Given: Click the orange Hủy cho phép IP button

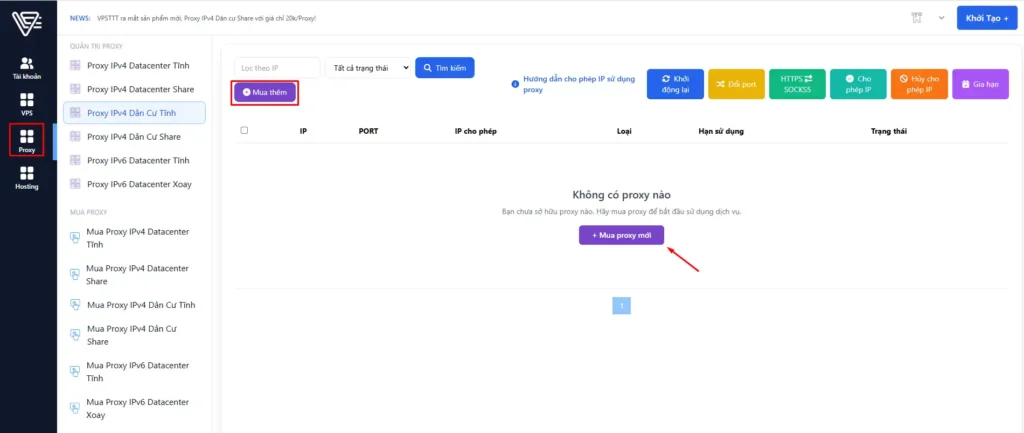Looking at the screenshot, I should tap(920, 84).
